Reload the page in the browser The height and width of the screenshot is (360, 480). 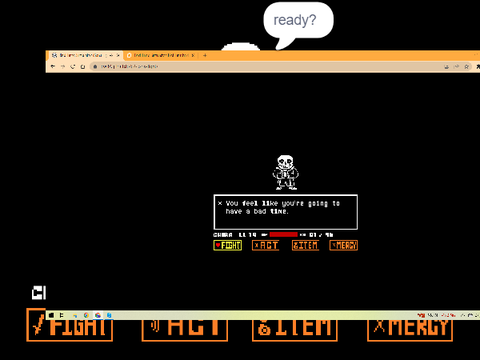[73, 67]
